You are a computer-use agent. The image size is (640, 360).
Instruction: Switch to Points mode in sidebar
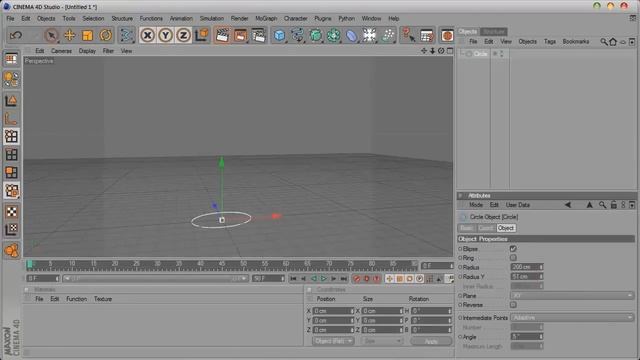[11, 136]
